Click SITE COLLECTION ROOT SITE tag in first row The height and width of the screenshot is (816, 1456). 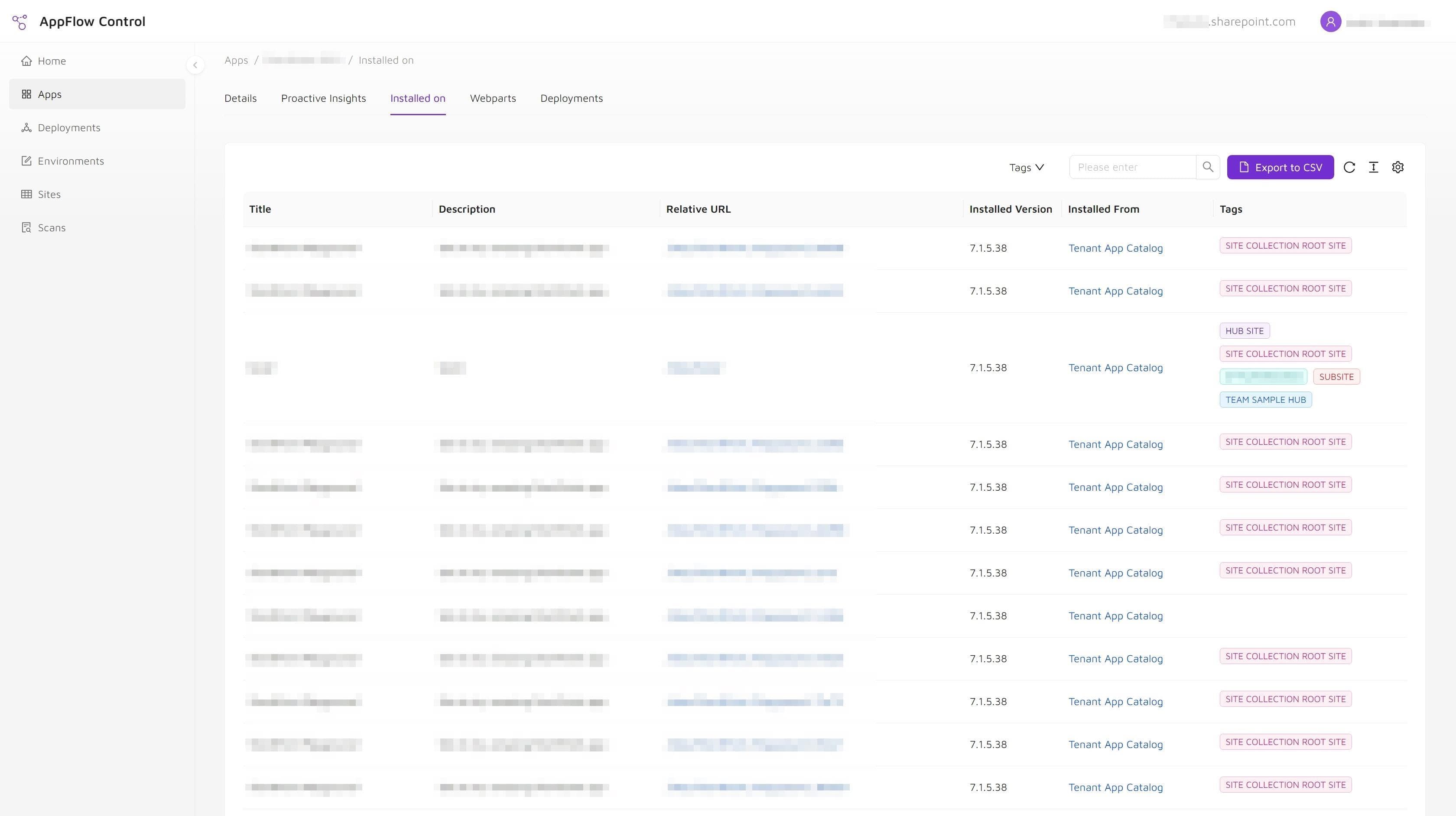[x=1285, y=246]
